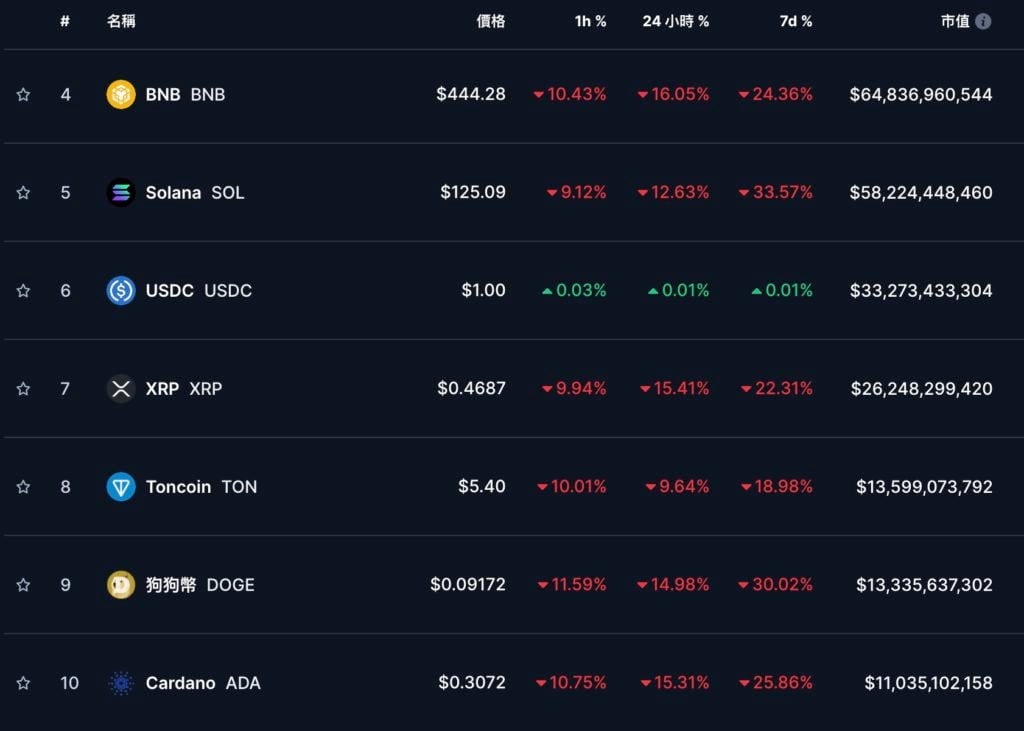Open the Toncoin TON coin page link

coord(201,487)
